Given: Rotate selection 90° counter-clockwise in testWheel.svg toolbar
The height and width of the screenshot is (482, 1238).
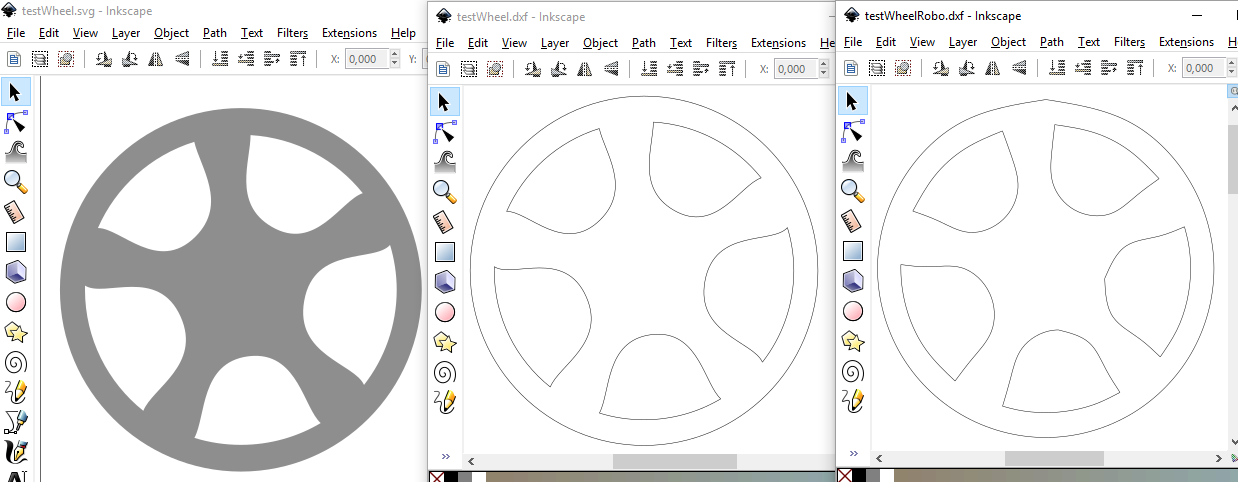Looking at the screenshot, I should 103,59.
